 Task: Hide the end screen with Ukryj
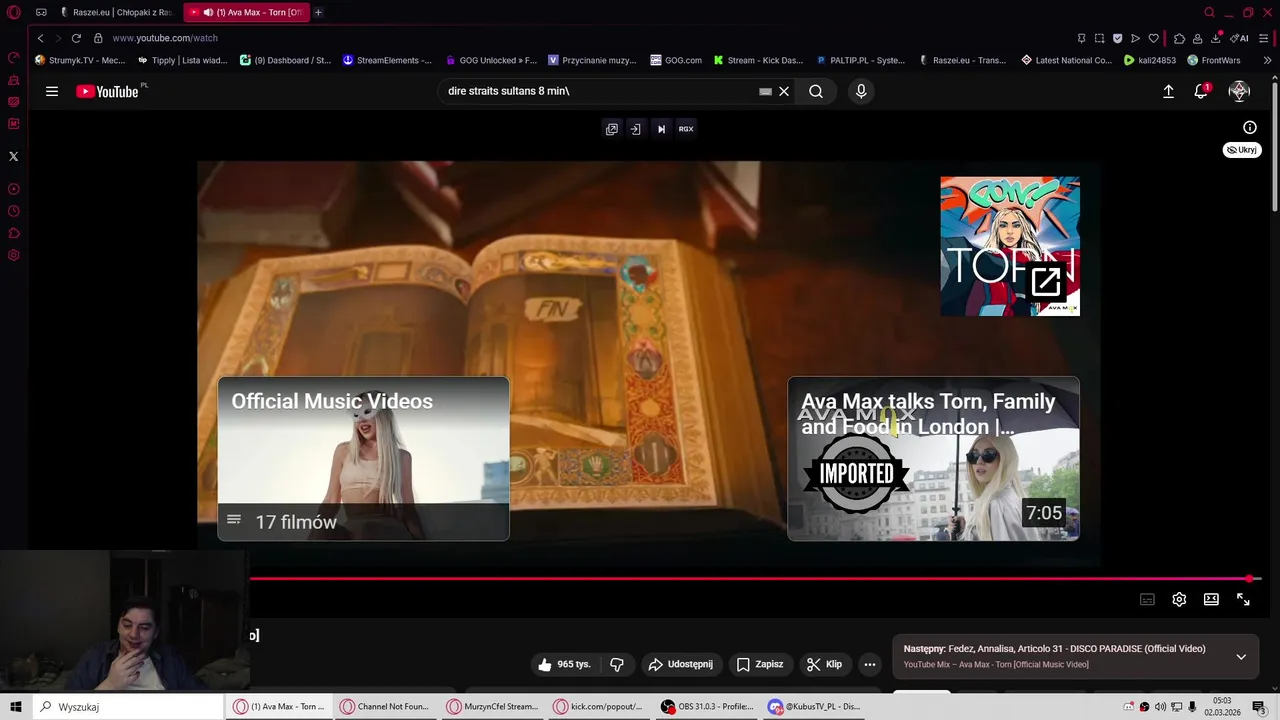[1242, 150]
